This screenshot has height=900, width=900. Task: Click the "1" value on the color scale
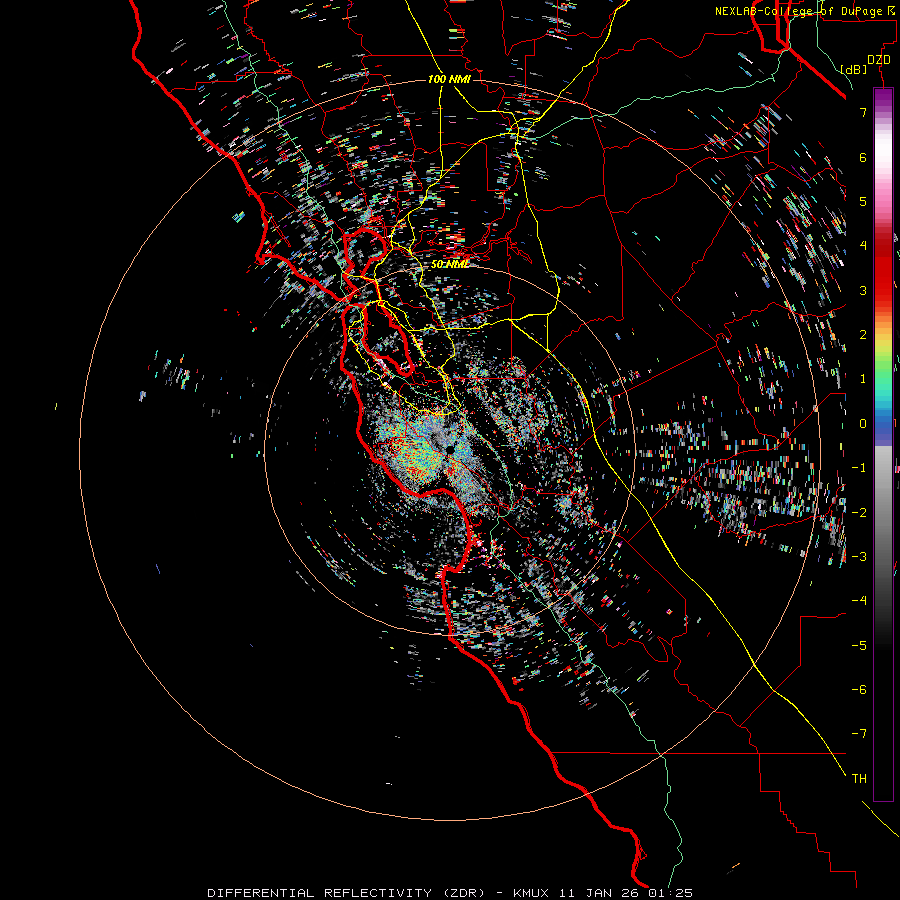click(x=863, y=379)
